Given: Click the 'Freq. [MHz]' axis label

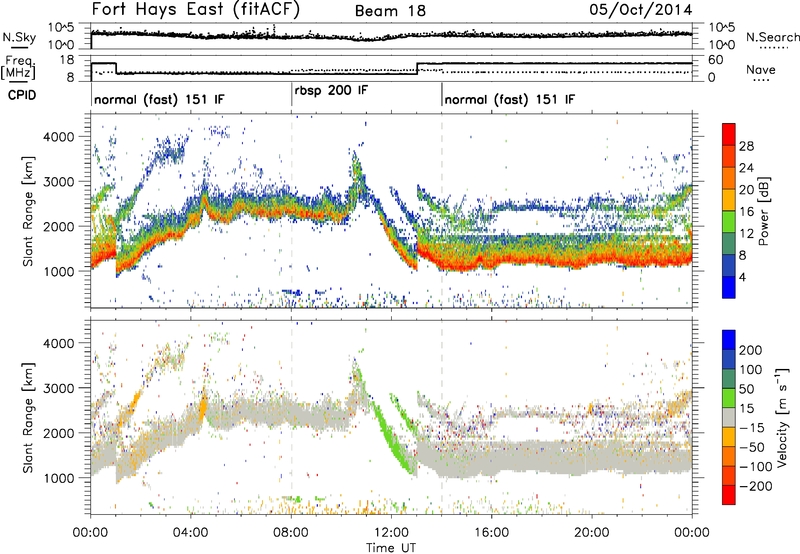Looking at the screenshot, I should 19,67.
